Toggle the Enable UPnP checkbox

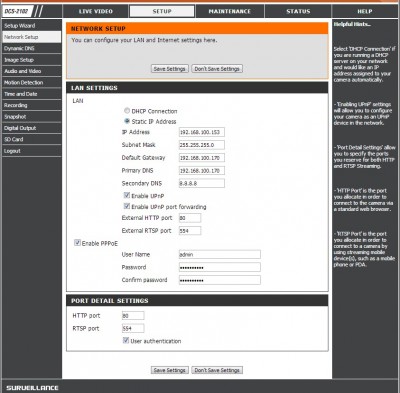tap(127, 195)
